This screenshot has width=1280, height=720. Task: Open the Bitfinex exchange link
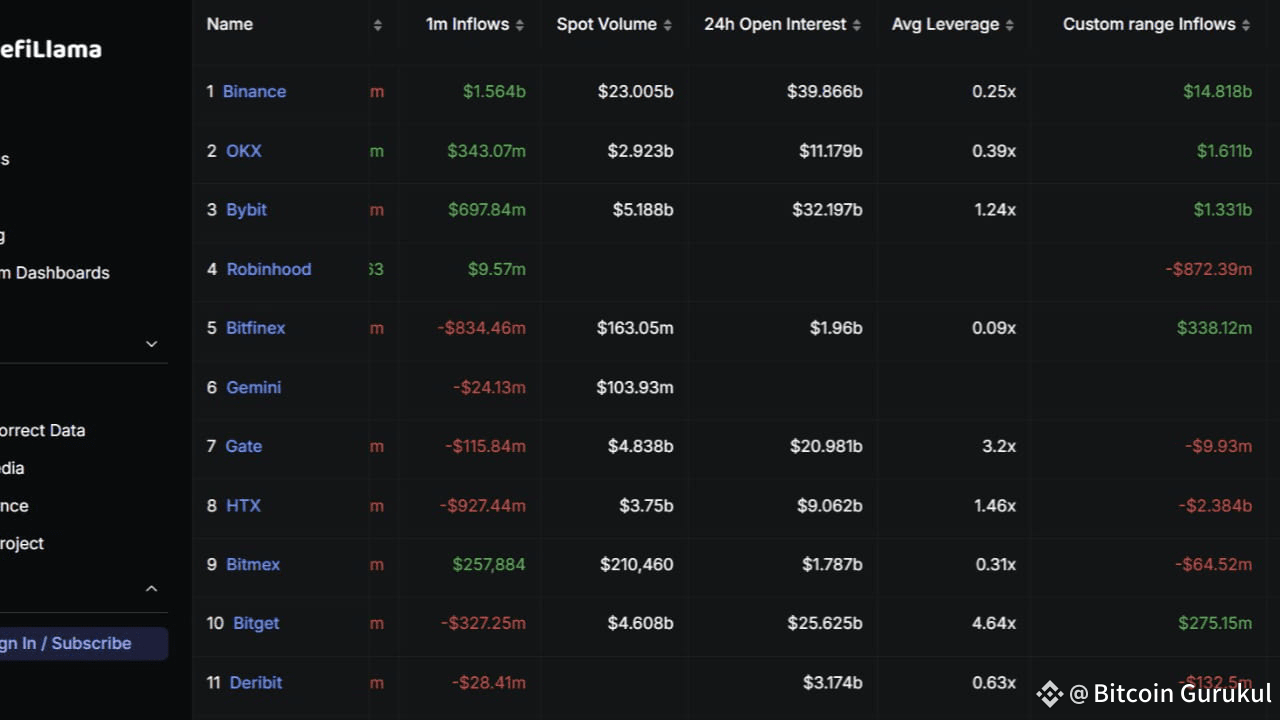point(255,328)
